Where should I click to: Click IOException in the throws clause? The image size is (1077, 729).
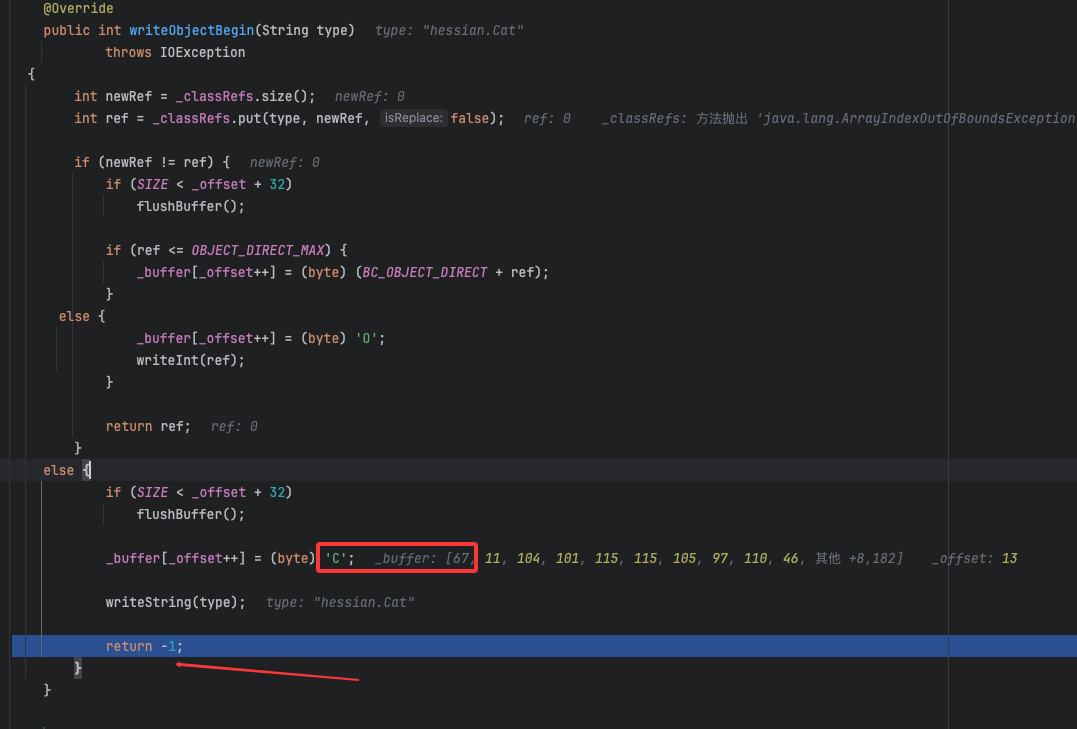203,52
